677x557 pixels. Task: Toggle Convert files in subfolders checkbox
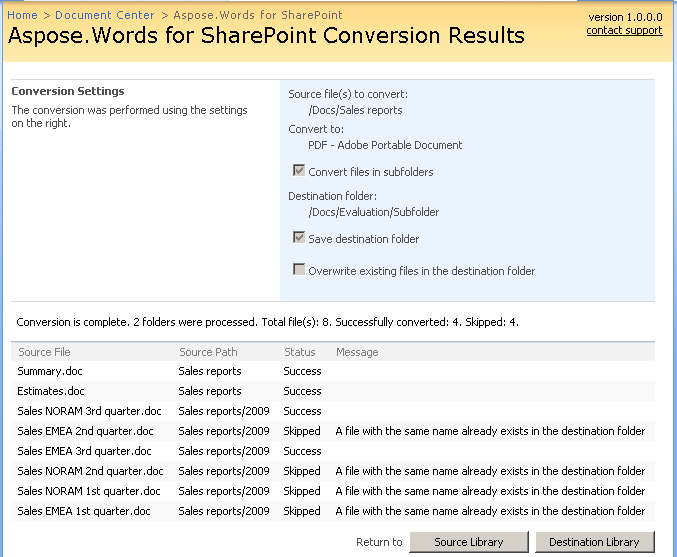pyautogui.click(x=299, y=170)
